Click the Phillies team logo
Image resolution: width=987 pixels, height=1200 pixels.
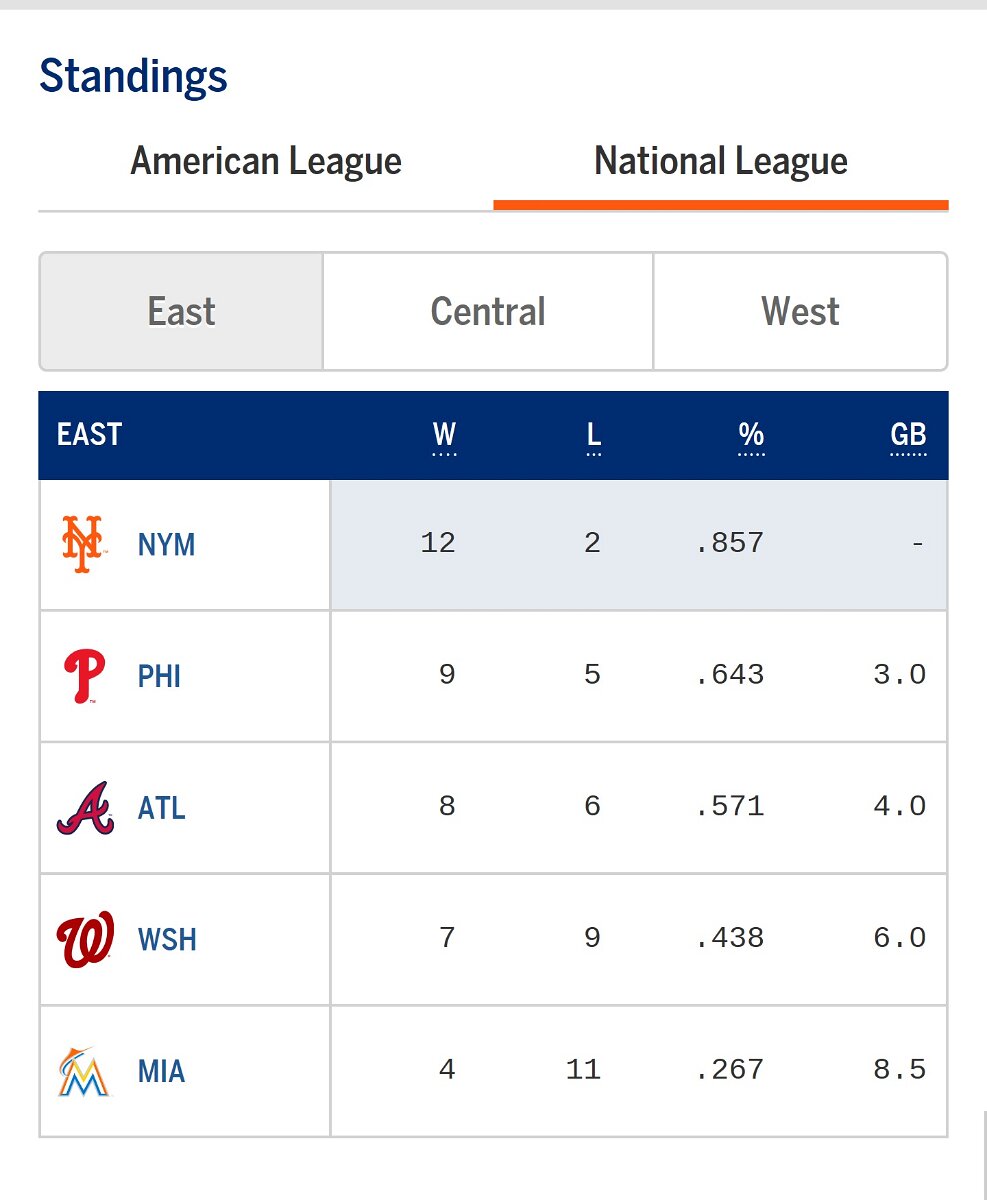[x=84, y=676]
